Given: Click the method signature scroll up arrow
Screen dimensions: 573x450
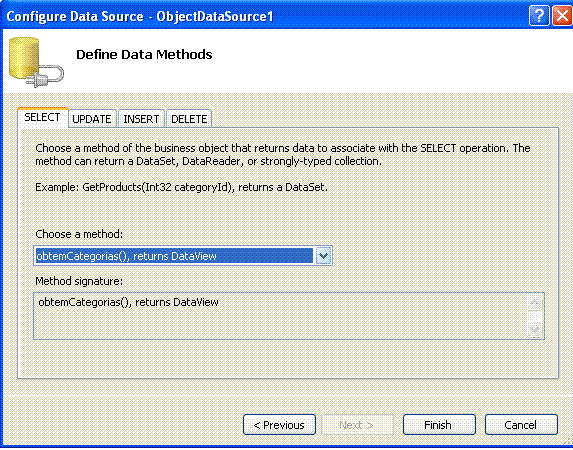Looking at the screenshot, I should (535, 303).
